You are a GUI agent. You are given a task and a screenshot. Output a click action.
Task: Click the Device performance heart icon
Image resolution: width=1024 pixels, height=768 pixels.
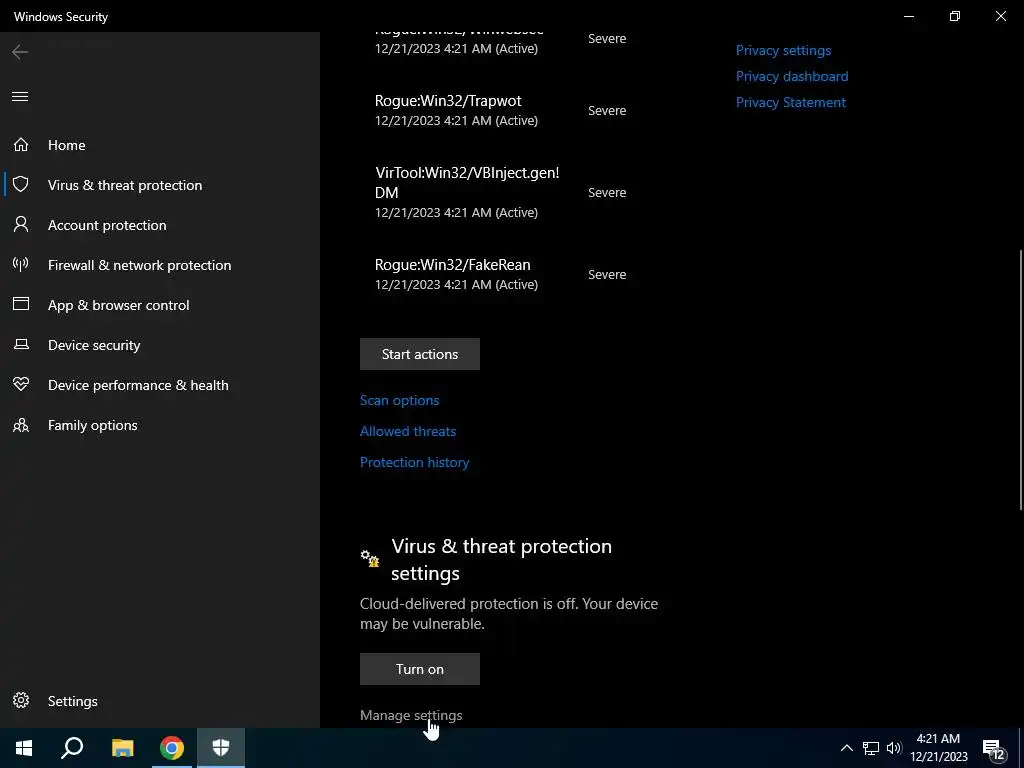[x=21, y=384]
